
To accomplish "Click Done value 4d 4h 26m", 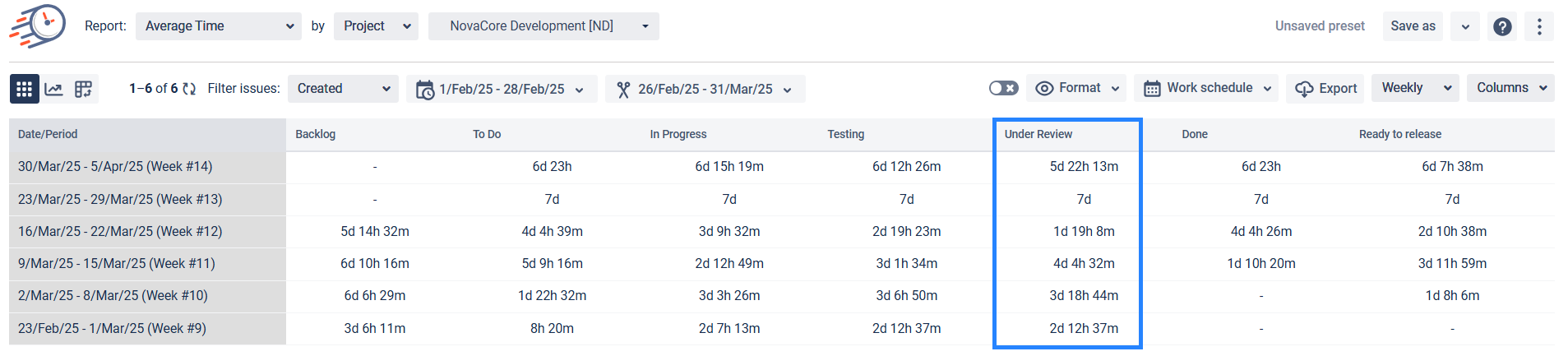I will [x=1261, y=232].
